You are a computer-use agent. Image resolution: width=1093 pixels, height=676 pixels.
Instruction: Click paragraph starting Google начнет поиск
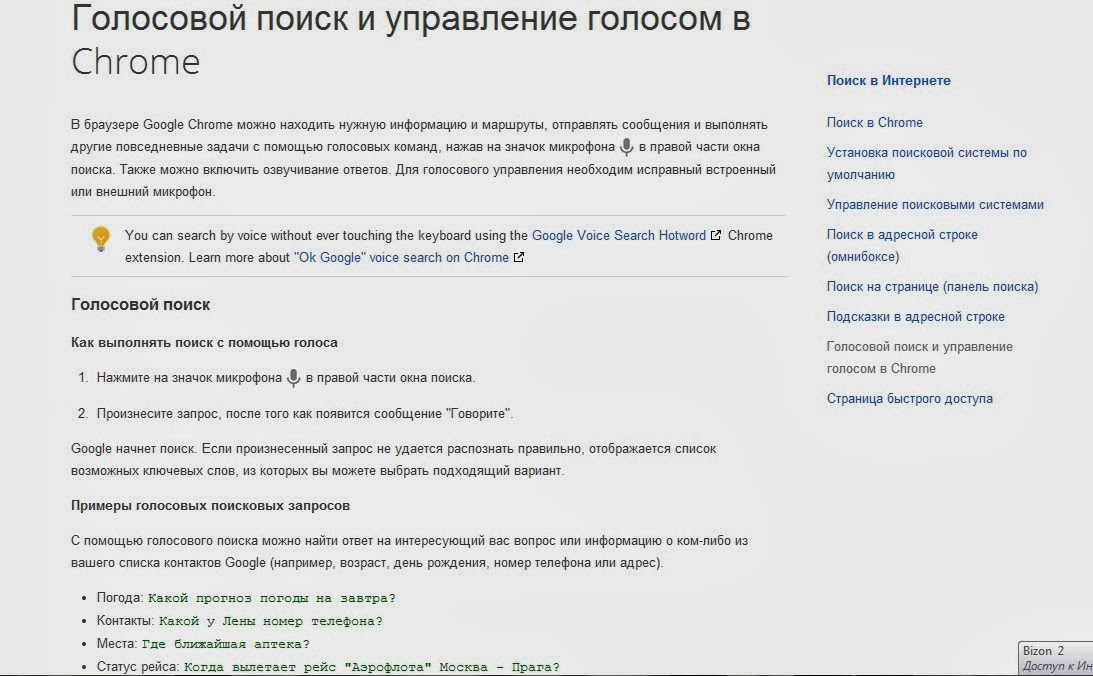394,460
